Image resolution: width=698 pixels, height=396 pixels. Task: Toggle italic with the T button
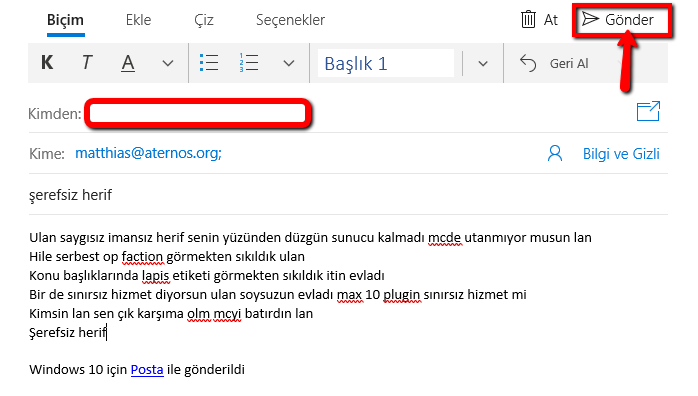(x=87, y=63)
